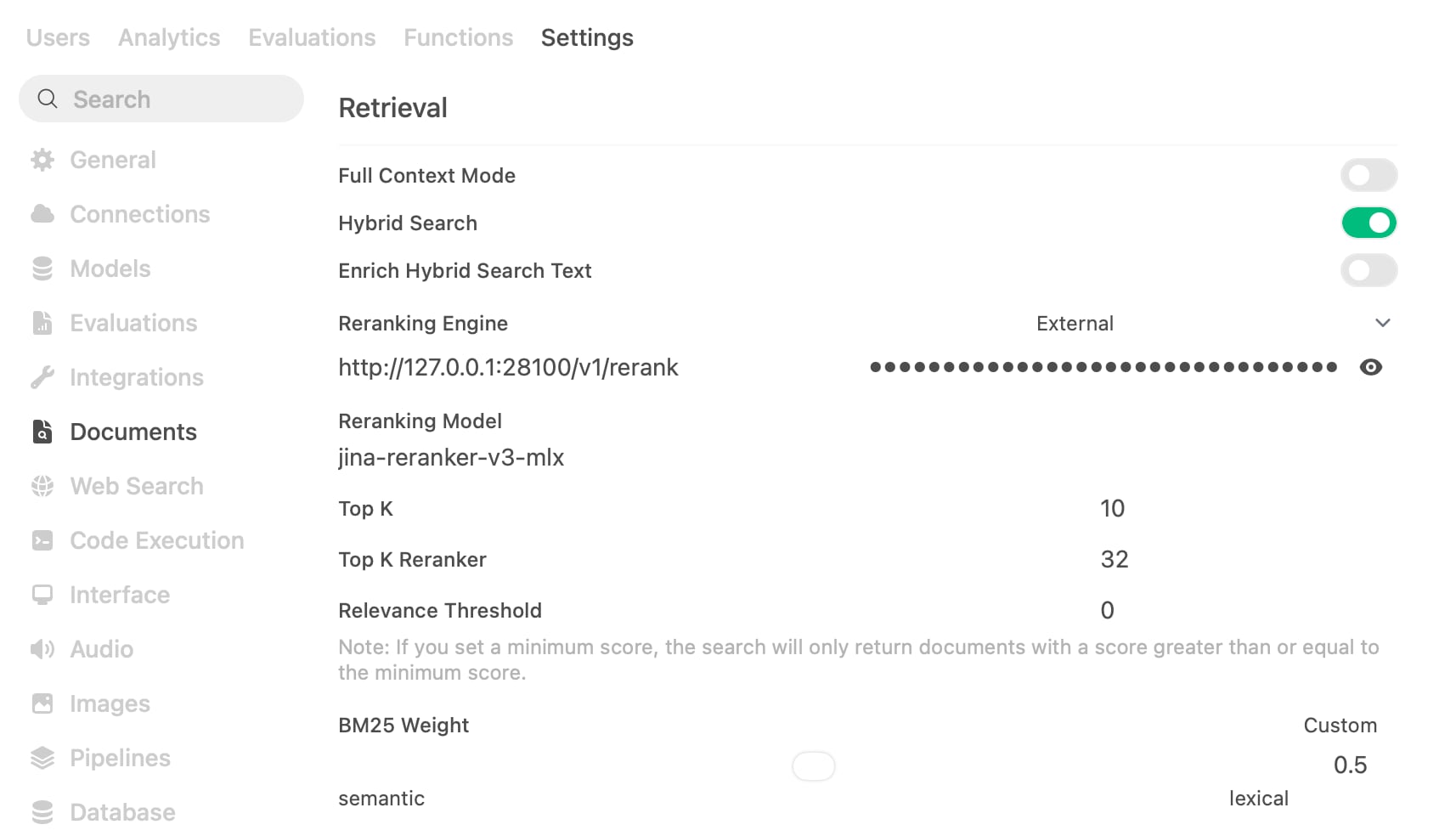Open the Reranking Engine dropdown
This screenshot has height=836, width=1456.
coord(1075,324)
